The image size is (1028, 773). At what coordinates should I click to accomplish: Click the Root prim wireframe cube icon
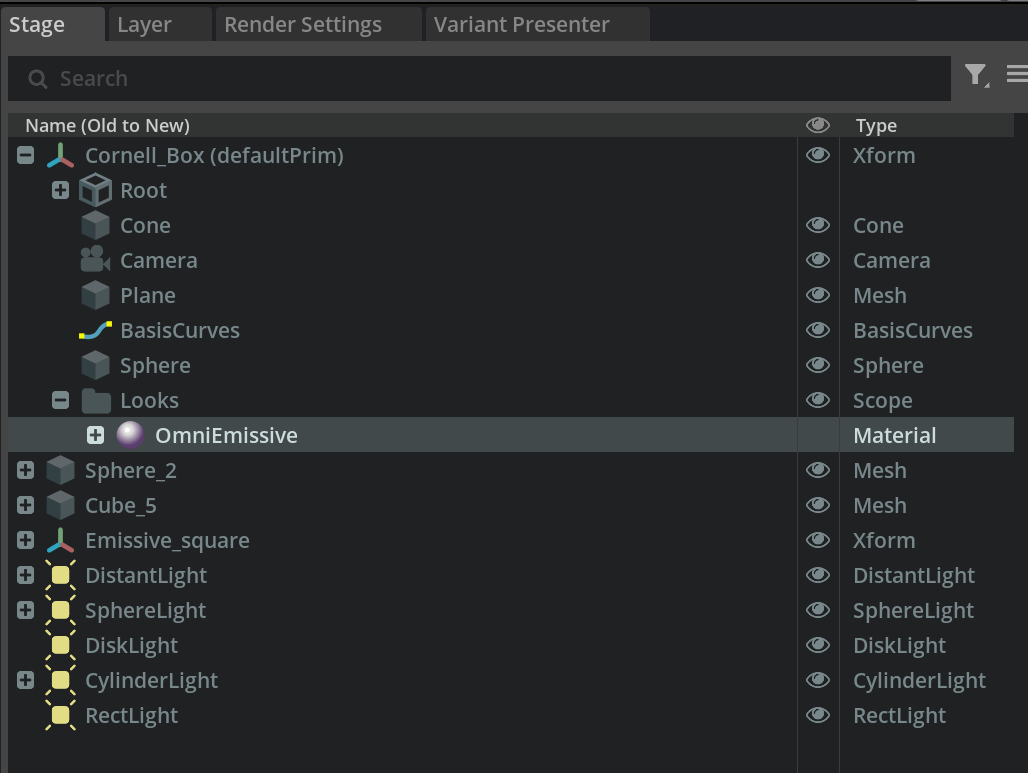(95, 190)
